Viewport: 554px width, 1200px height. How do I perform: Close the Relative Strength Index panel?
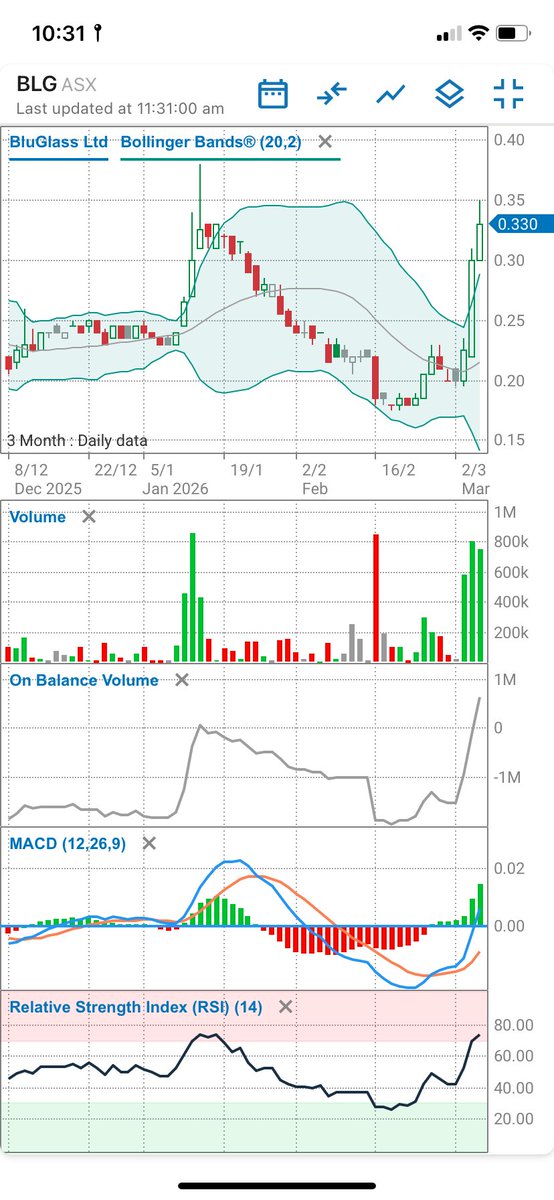(286, 1007)
